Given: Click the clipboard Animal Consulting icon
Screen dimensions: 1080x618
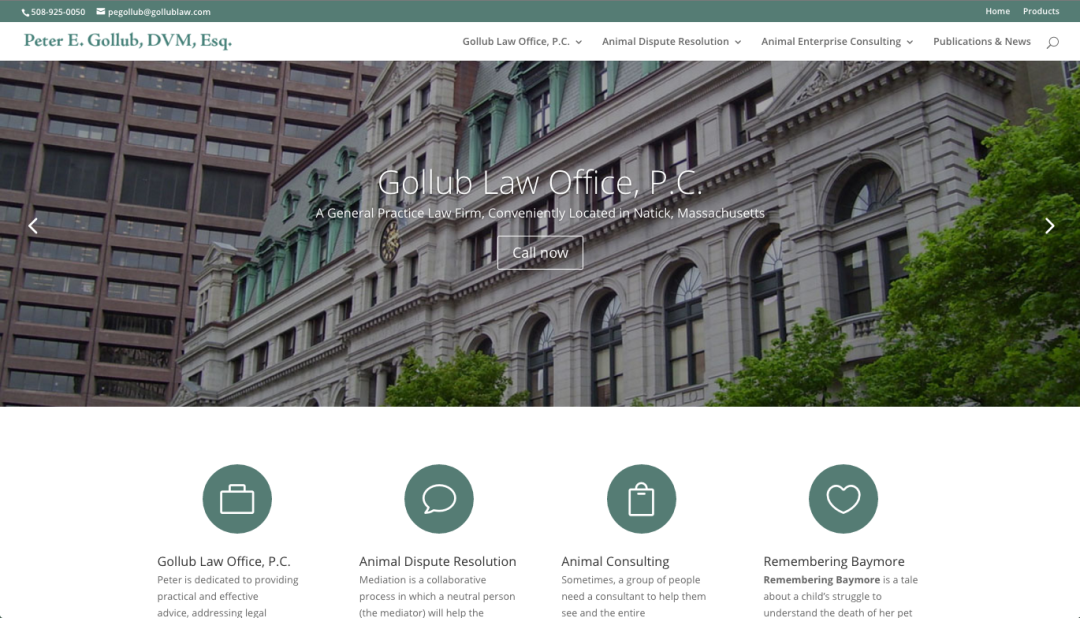Looking at the screenshot, I should 641,499.
